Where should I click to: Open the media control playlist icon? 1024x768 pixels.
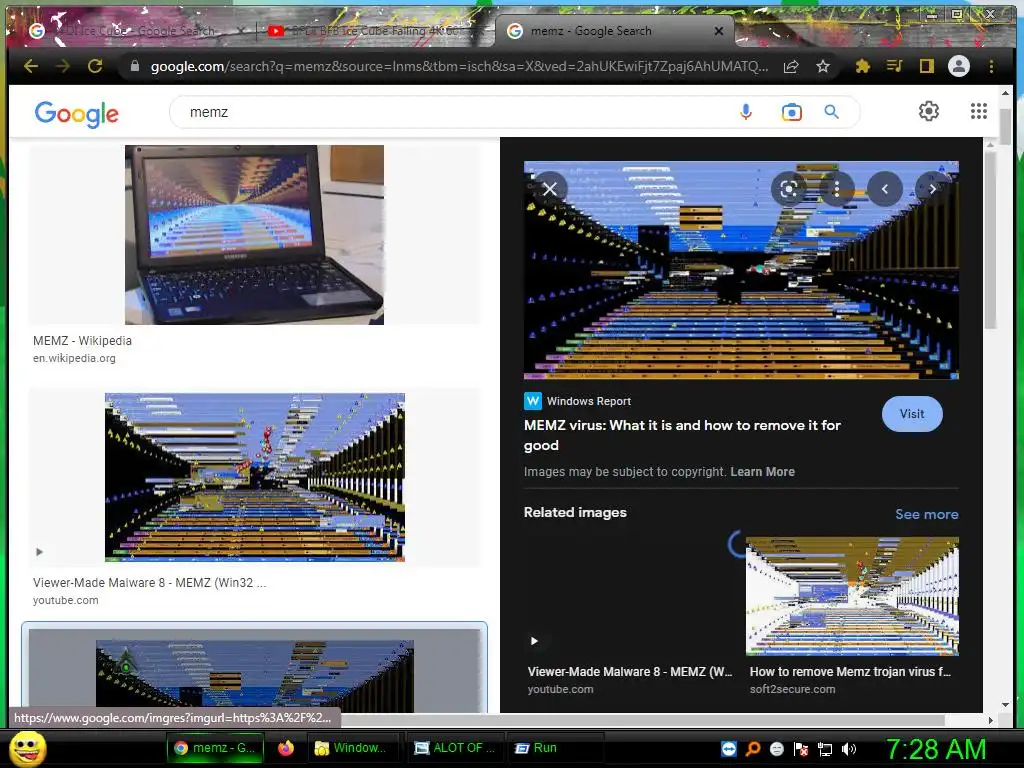(895, 66)
